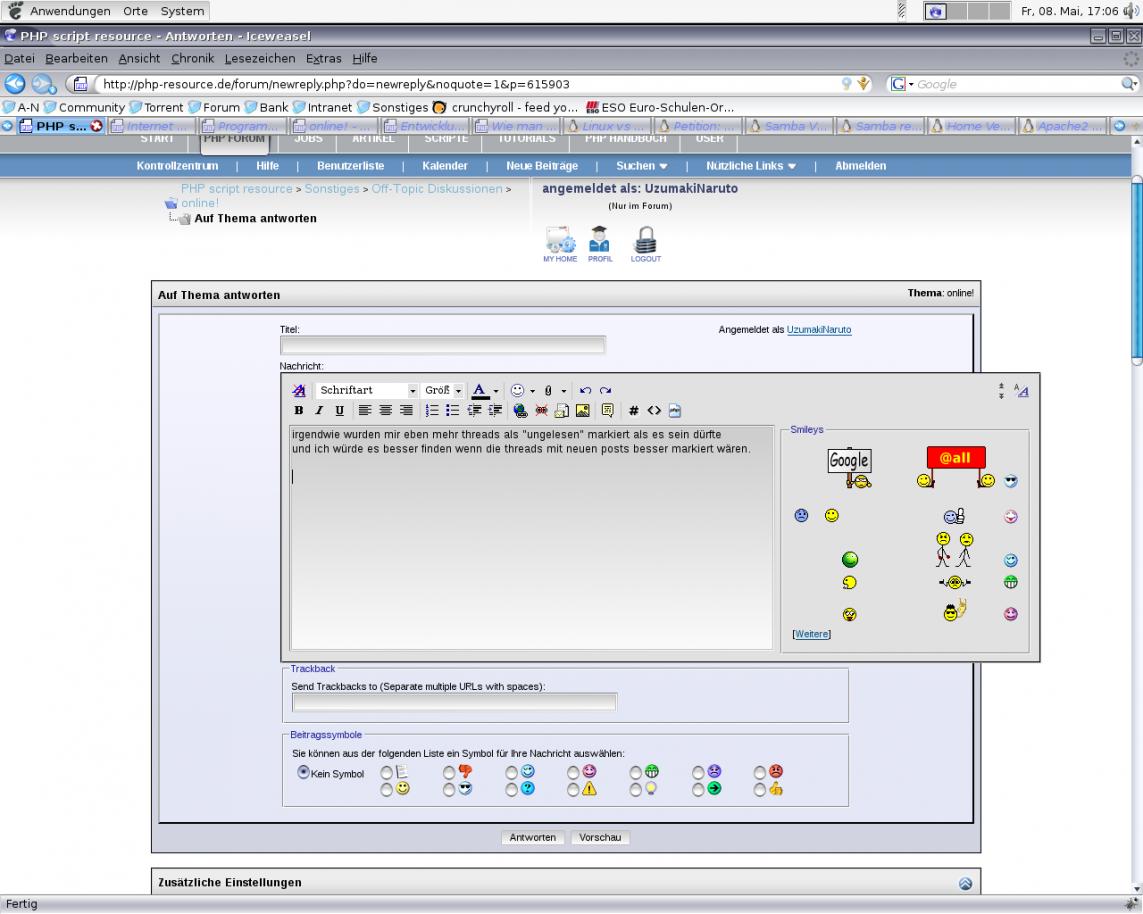
Task: Open the Logout padlock icon
Action: click(646, 244)
